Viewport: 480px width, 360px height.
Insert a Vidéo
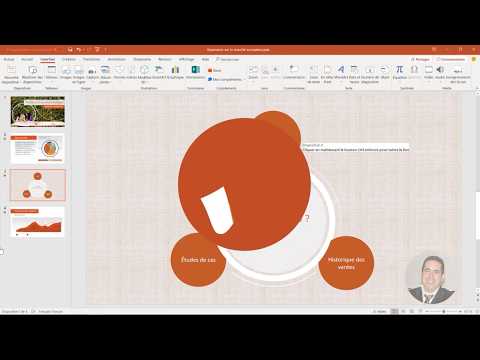(428, 73)
